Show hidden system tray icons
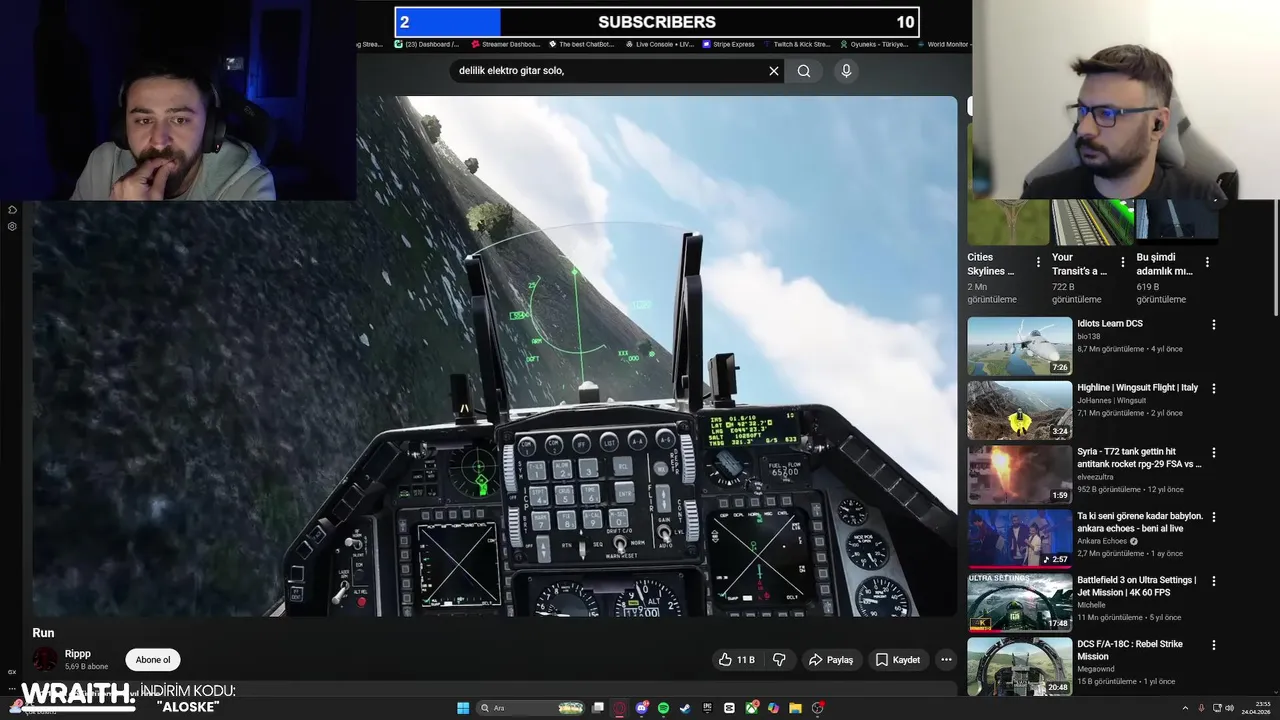1280x720 pixels. [x=1185, y=708]
